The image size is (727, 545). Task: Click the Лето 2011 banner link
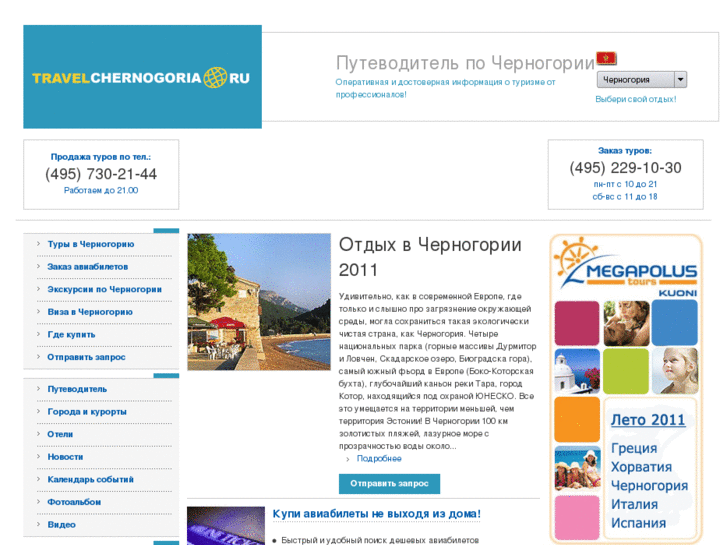648,420
